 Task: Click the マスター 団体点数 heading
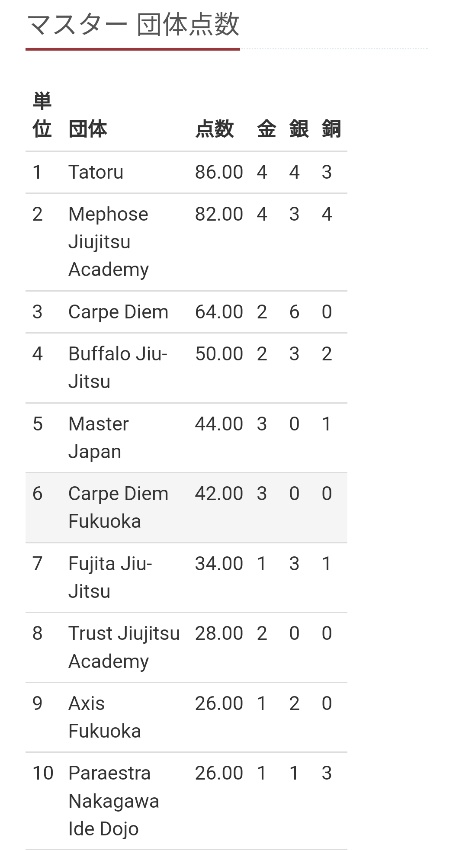(133, 25)
